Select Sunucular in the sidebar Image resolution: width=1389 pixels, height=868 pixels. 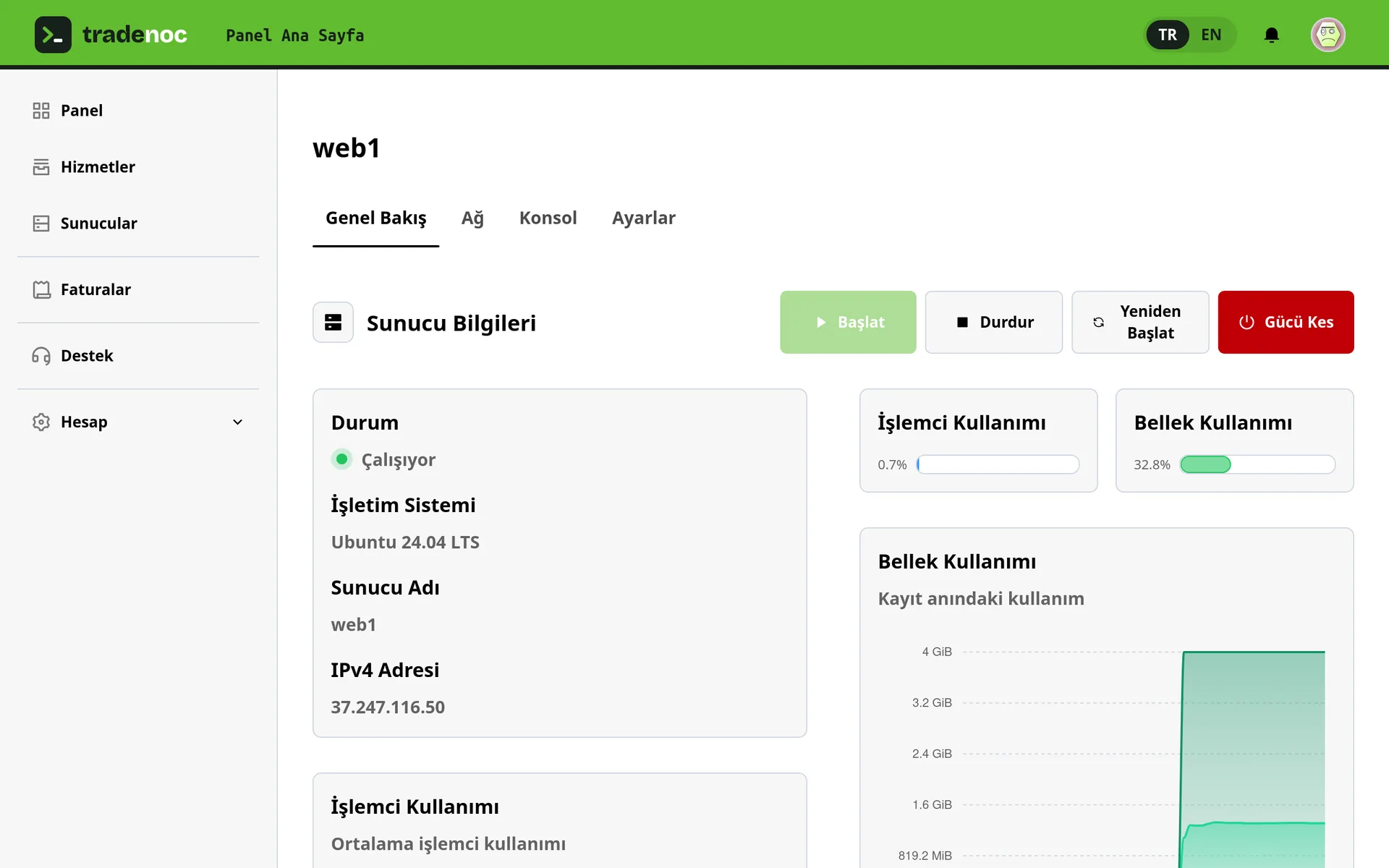98,224
